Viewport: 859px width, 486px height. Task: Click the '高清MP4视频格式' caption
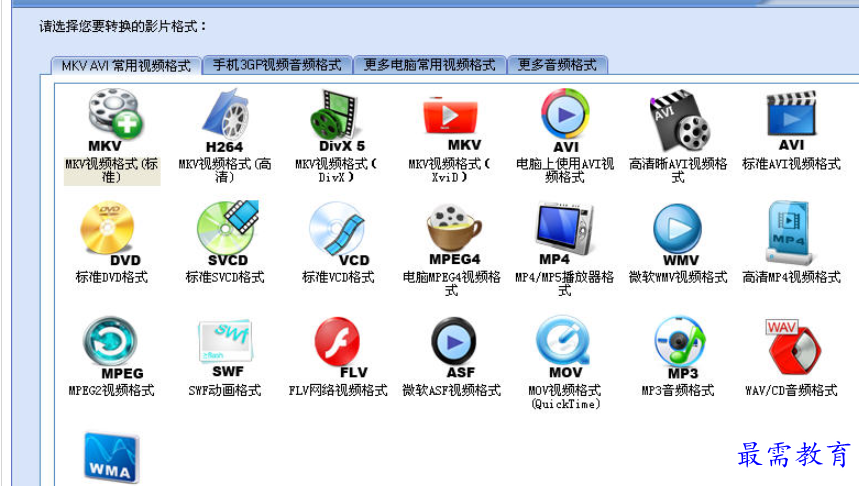[x=791, y=277]
